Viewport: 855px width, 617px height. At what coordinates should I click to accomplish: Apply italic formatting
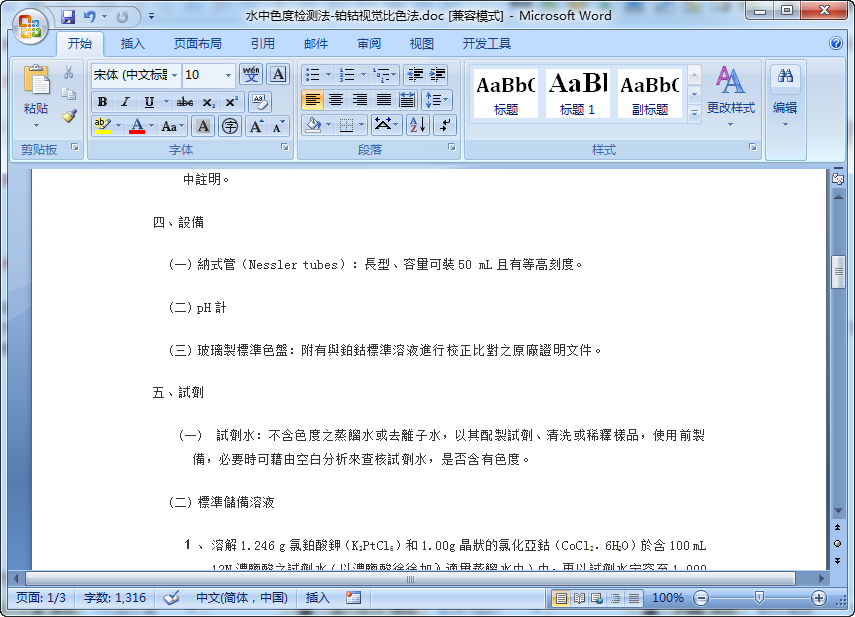[x=125, y=102]
